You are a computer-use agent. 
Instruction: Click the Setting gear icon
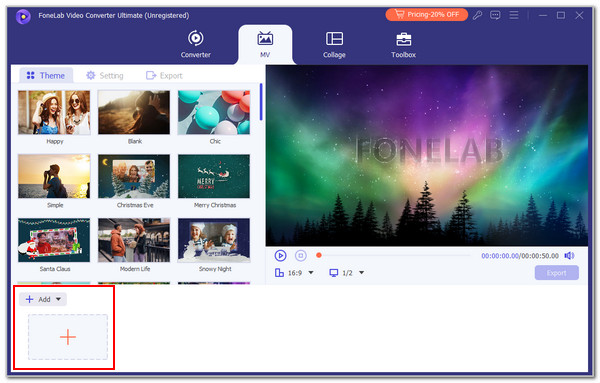coord(91,75)
